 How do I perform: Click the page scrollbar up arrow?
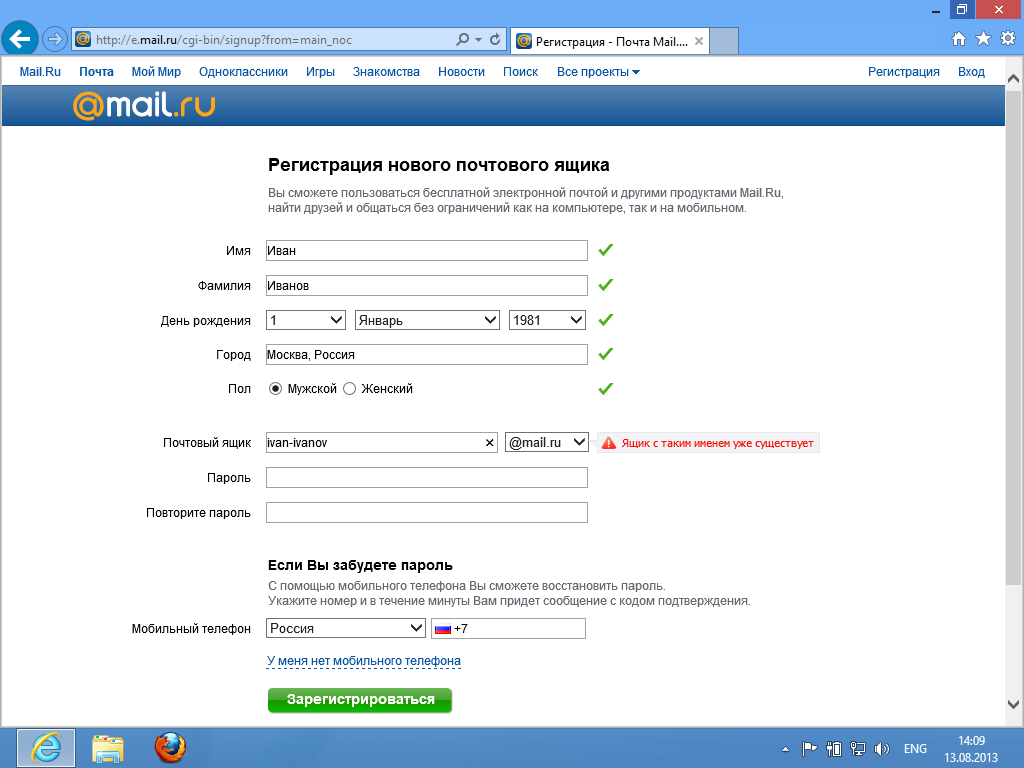pos(1013,79)
